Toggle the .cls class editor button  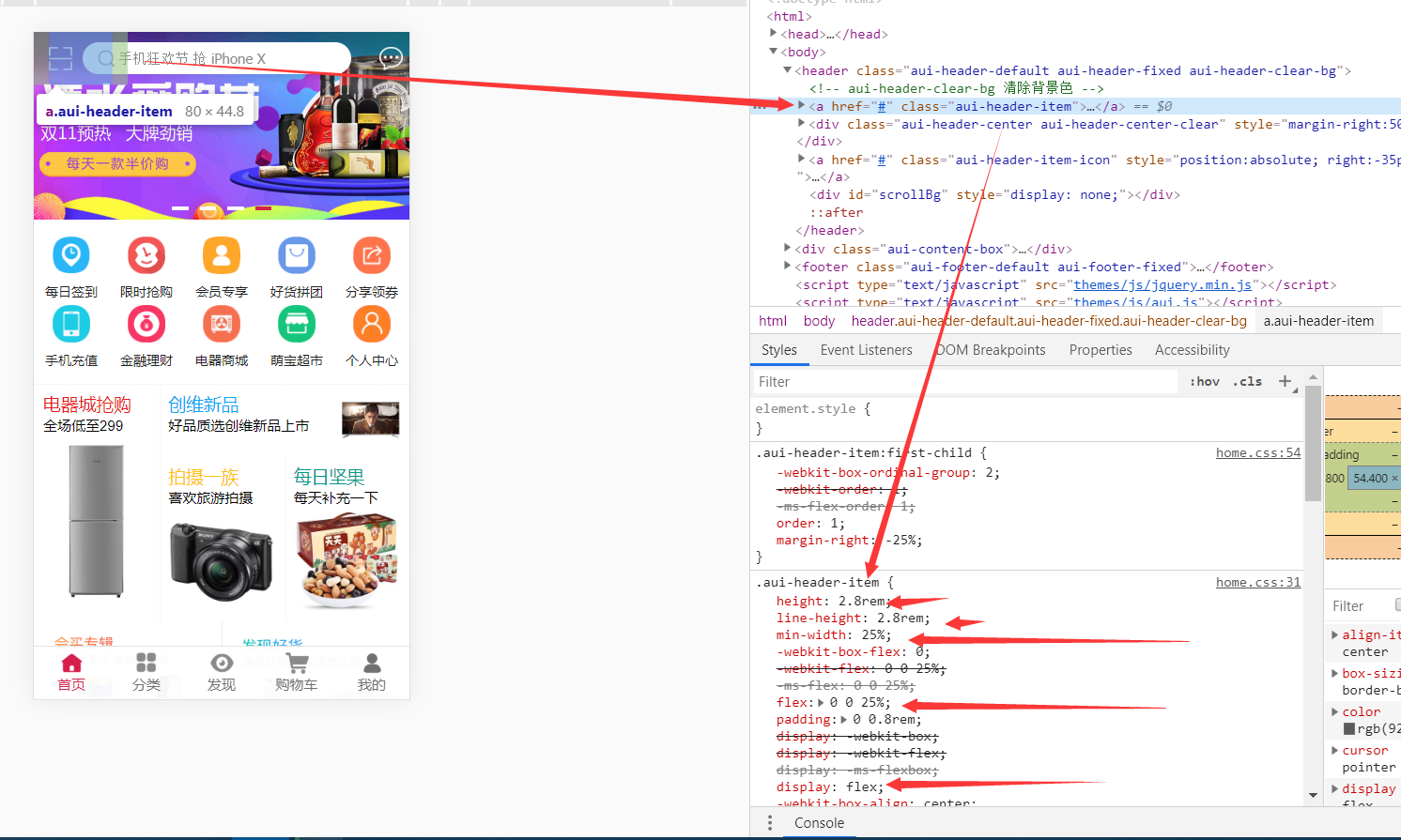[x=1248, y=381]
